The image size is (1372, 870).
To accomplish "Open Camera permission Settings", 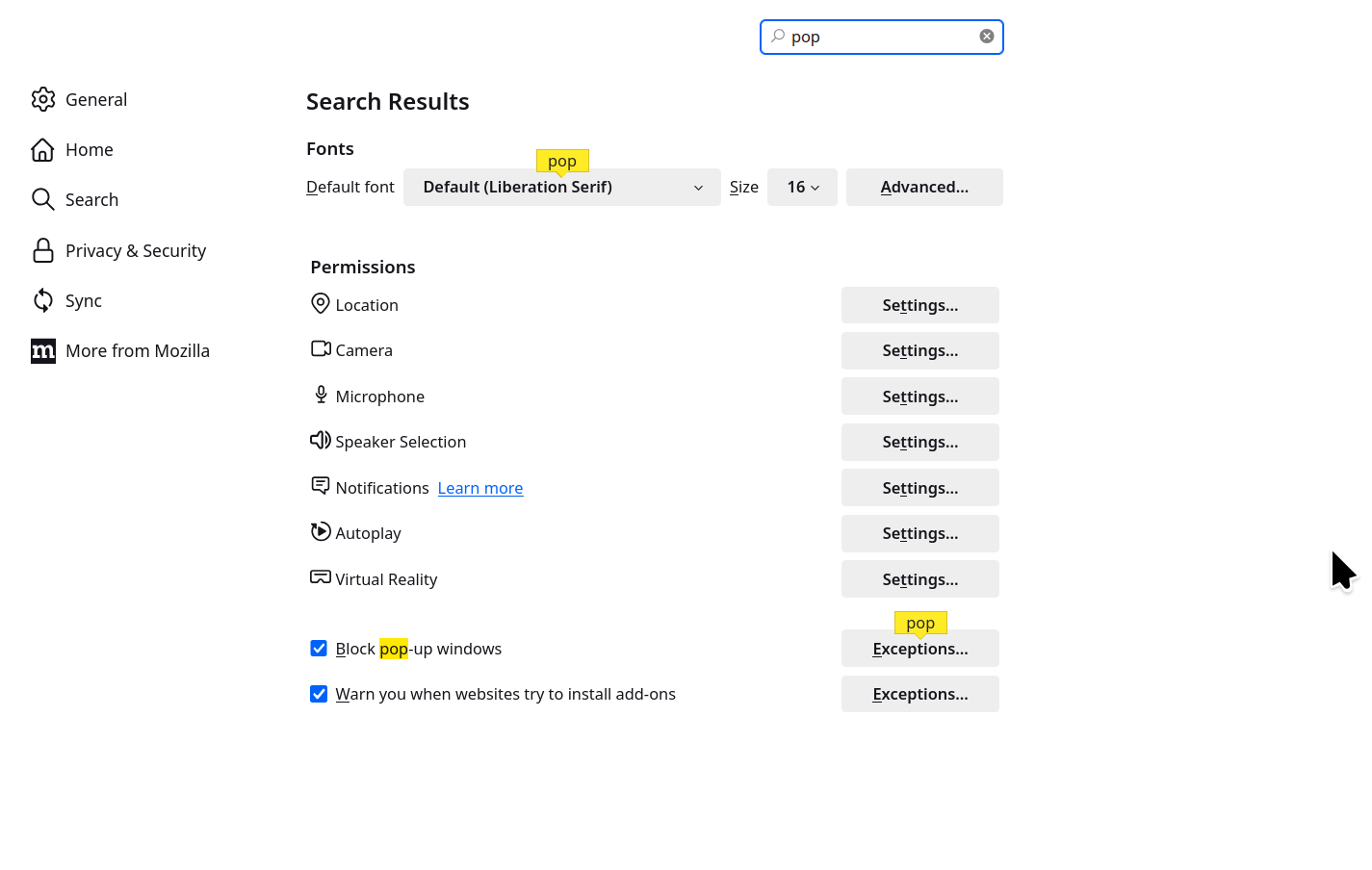I will [920, 350].
